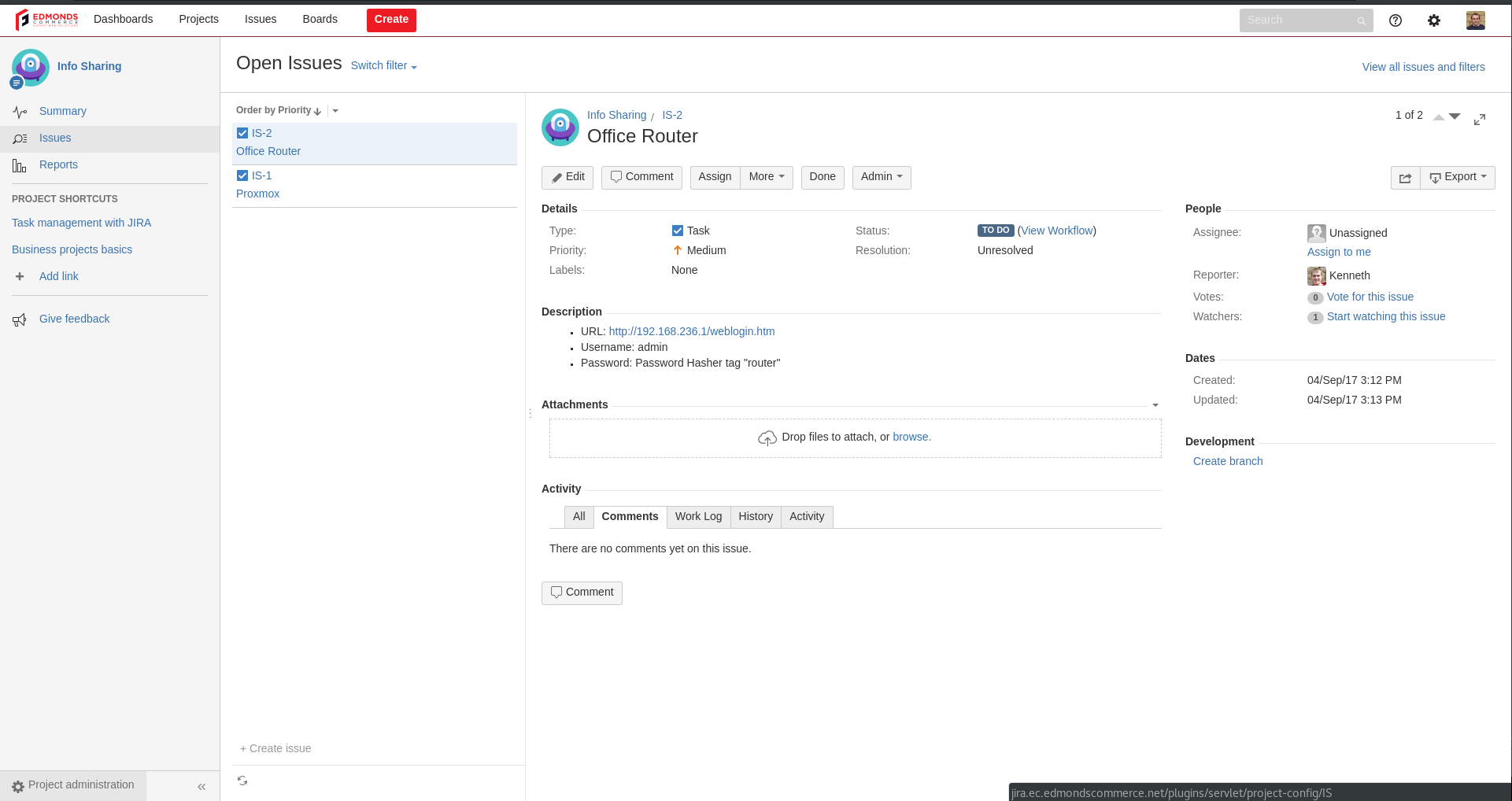Click Assign to me link
The height and width of the screenshot is (801, 1512).
pyautogui.click(x=1339, y=253)
